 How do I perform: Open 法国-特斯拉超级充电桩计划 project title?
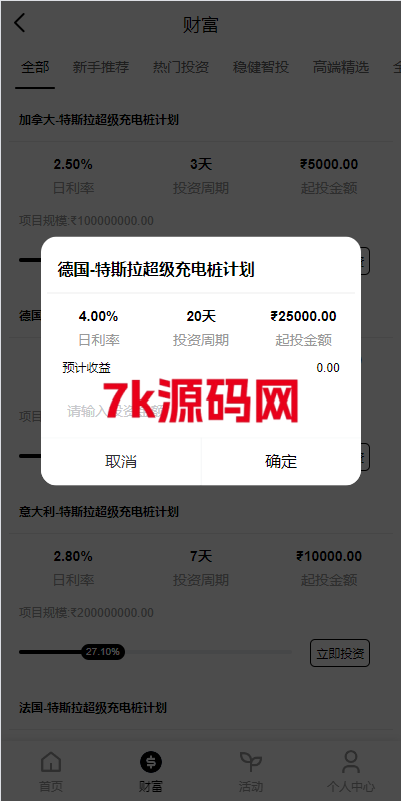point(92,708)
